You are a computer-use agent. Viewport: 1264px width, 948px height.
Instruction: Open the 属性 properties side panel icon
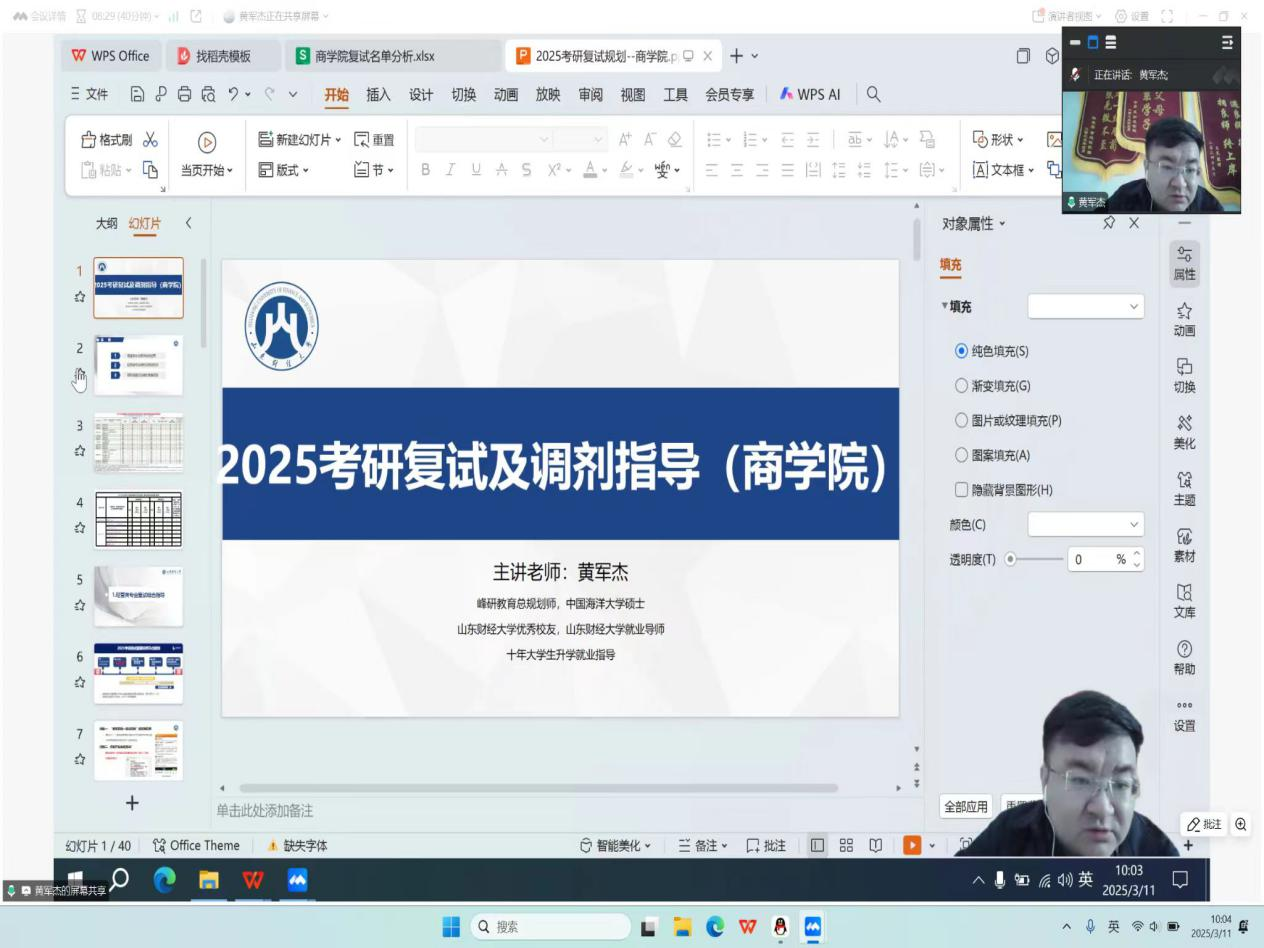pos(1185,264)
